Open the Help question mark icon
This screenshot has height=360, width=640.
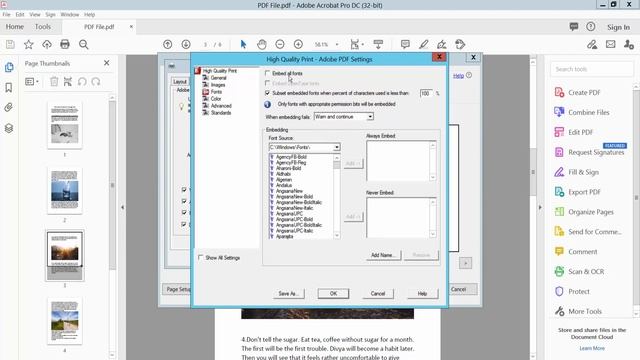[591, 27]
